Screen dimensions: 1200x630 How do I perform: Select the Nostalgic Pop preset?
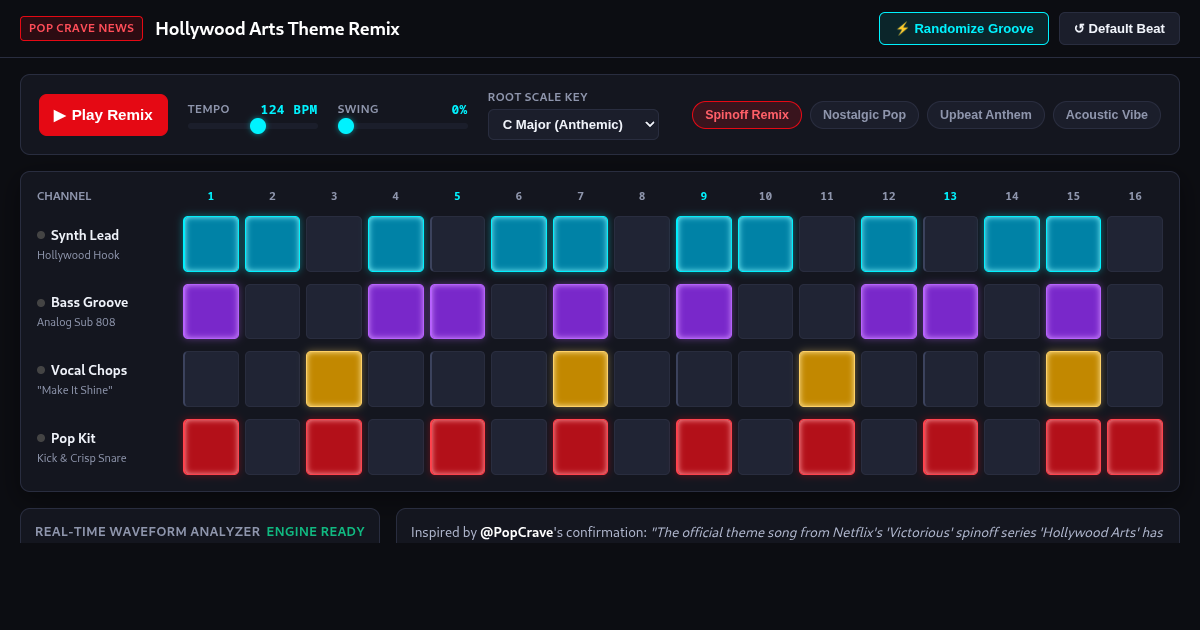click(864, 115)
